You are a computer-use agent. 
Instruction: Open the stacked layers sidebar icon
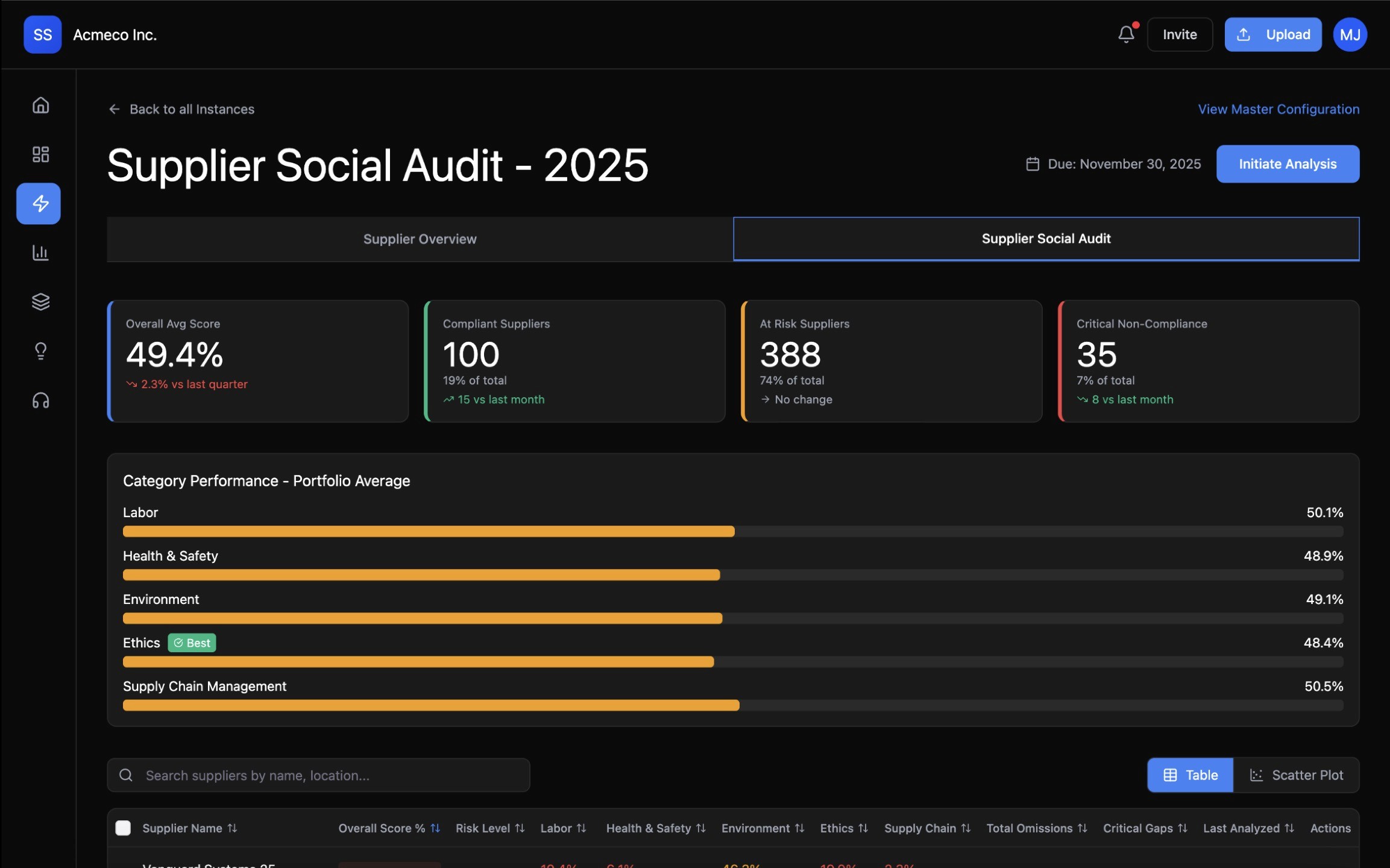[x=40, y=301]
